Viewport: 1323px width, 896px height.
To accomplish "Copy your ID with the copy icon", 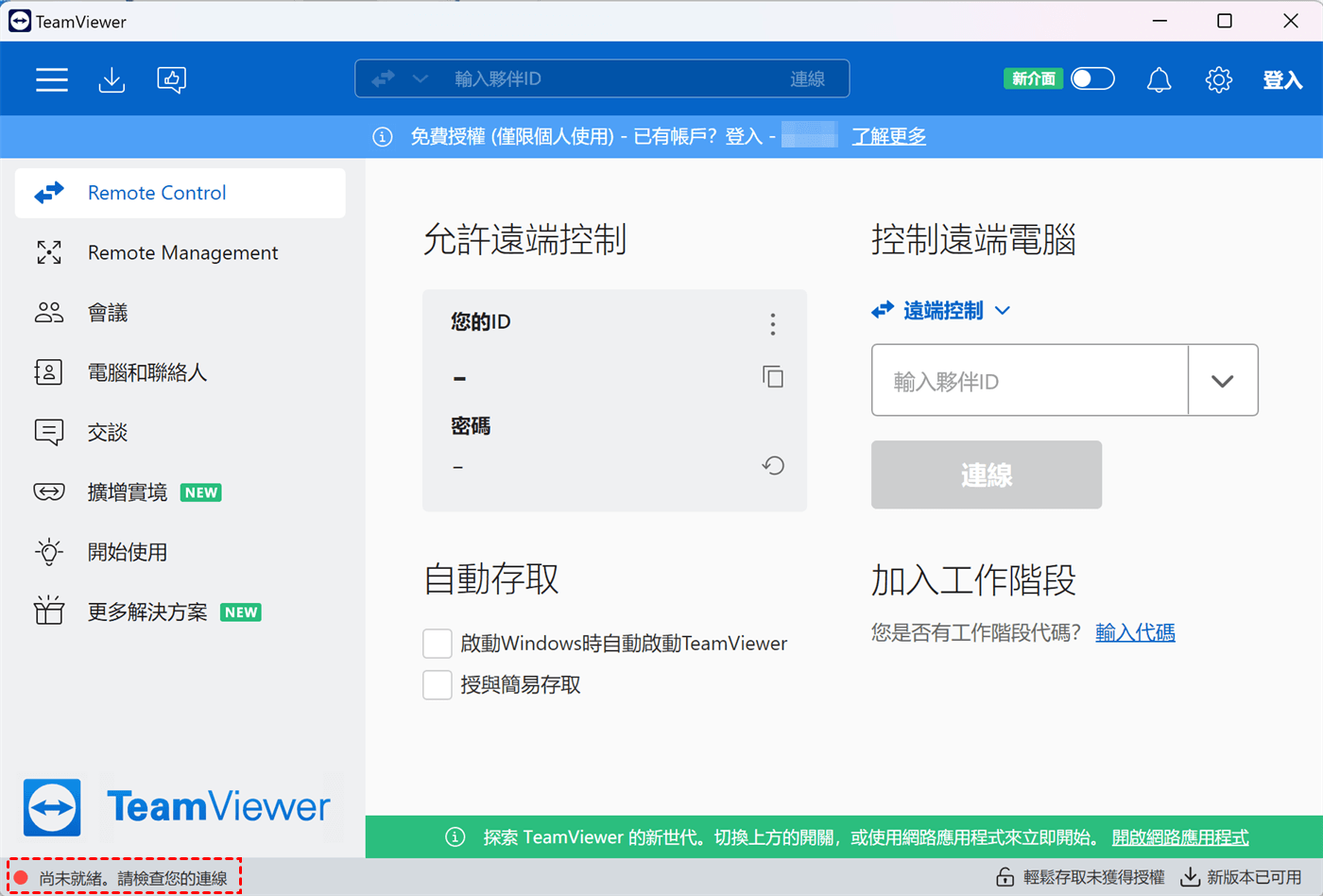I will tap(773, 377).
